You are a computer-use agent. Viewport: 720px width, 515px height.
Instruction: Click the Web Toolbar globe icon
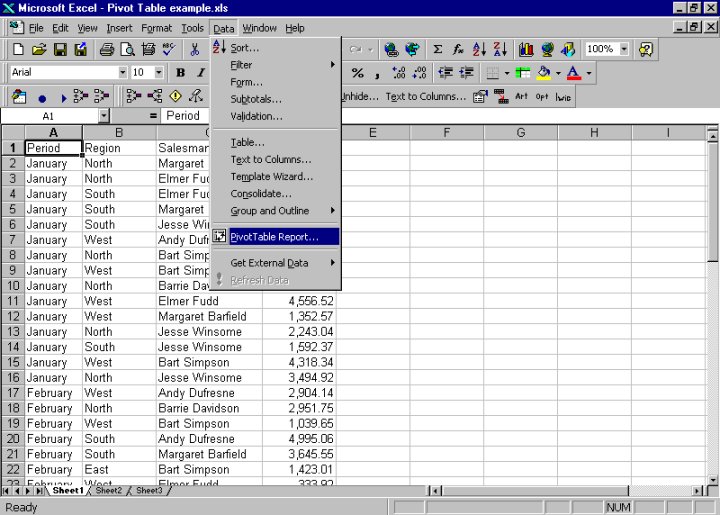[x=412, y=49]
